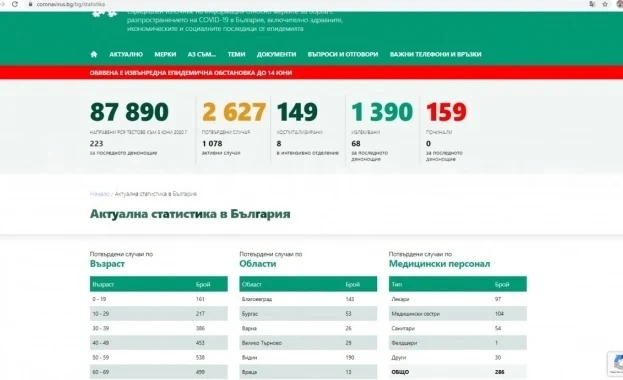The width and height of the screenshot is (623, 380).
Task: Open ВАЖНИ ТЕЛЕФОНИ И ВРЪЗКИ menu item
Action: tap(435, 54)
